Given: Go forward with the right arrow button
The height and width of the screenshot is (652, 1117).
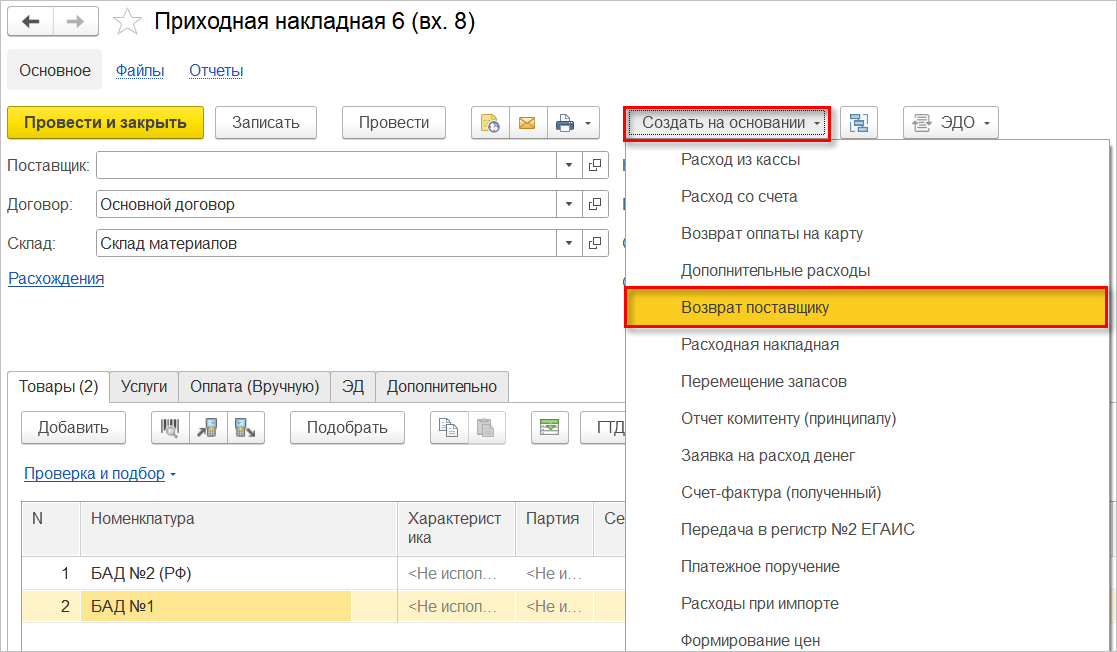Looking at the screenshot, I should (x=76, y=21).
